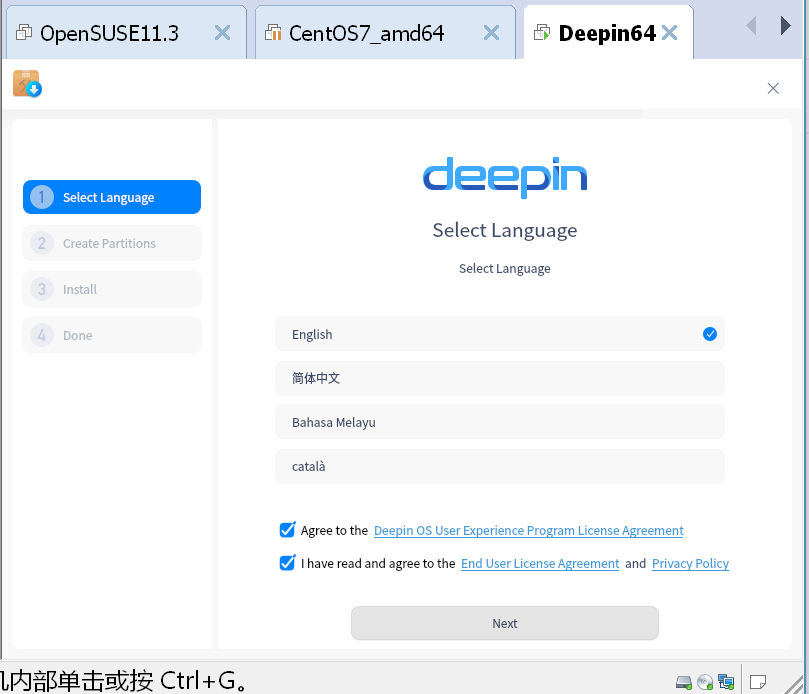Click the CentOS7_amd64 tab VM icon
The image size is (809, 694).
tap(273, 33)
